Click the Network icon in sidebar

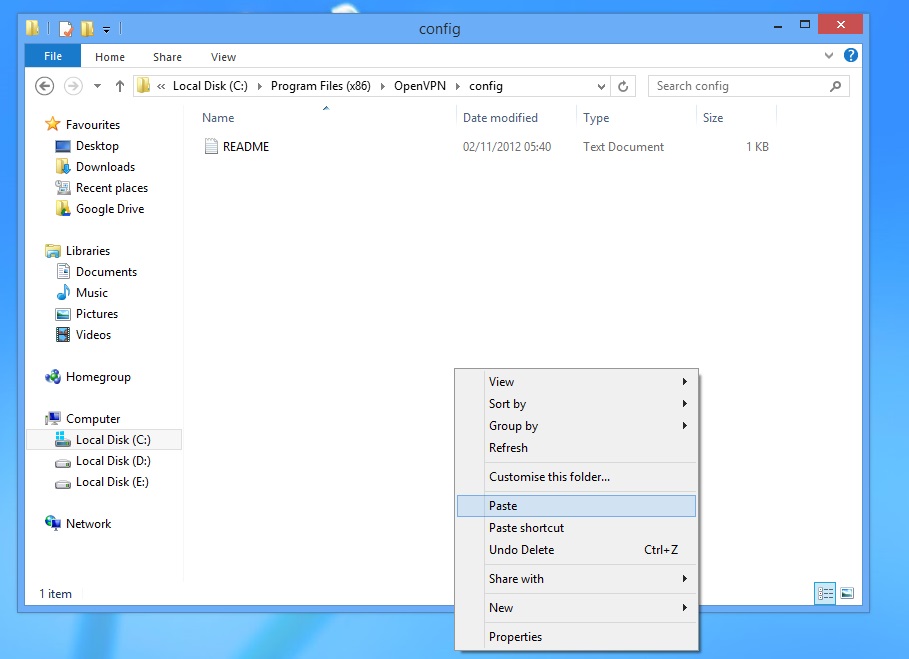(x=53, y=523)
